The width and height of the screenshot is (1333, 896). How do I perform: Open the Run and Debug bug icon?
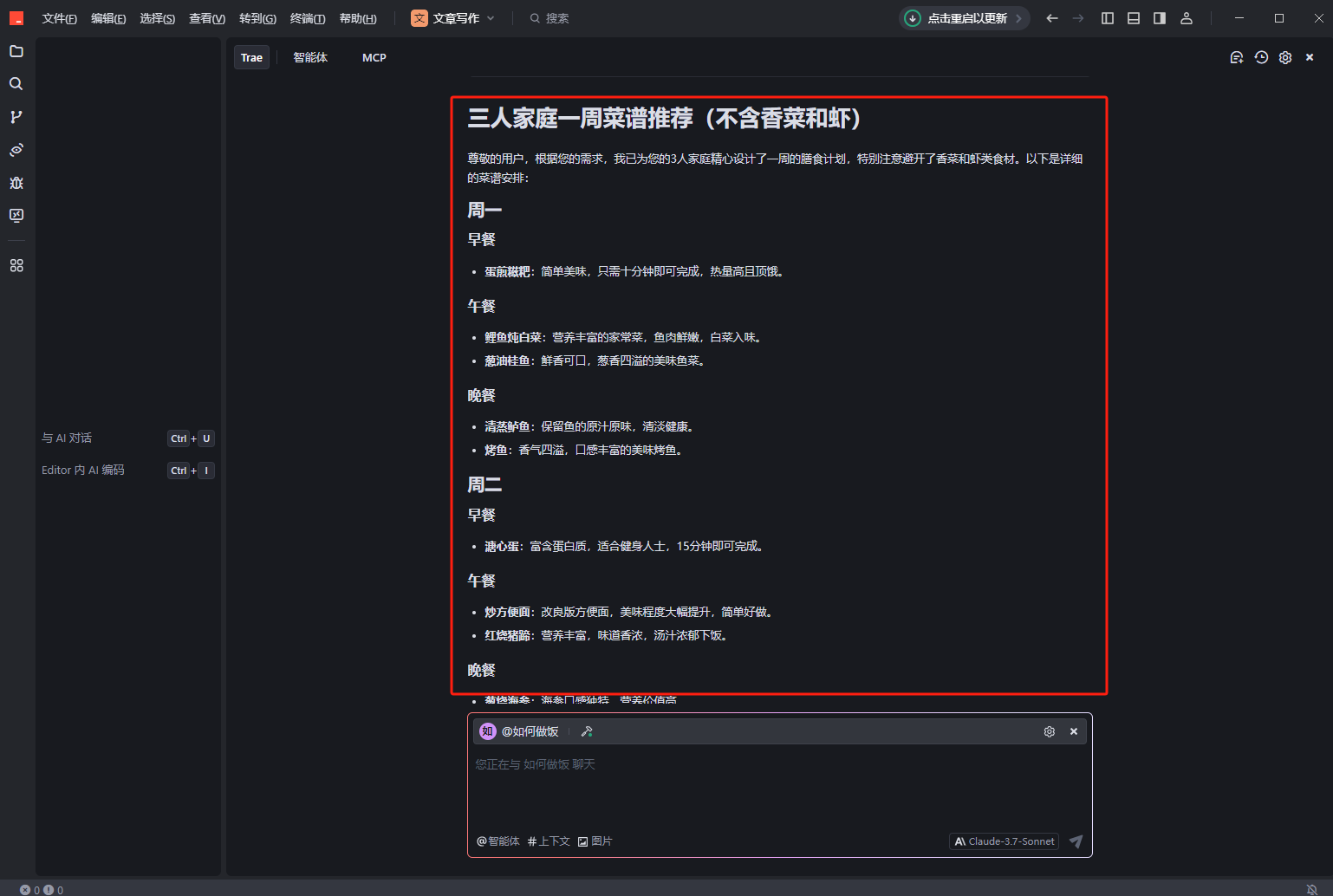click(x=16, y=183)
